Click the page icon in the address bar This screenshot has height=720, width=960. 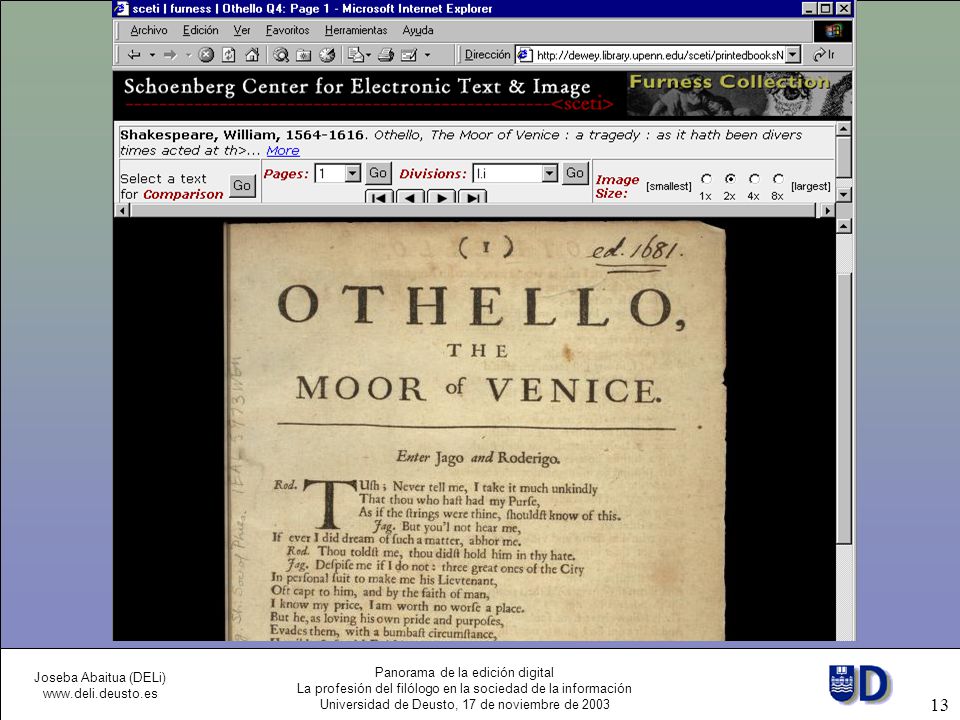click(x=524, y=55)
